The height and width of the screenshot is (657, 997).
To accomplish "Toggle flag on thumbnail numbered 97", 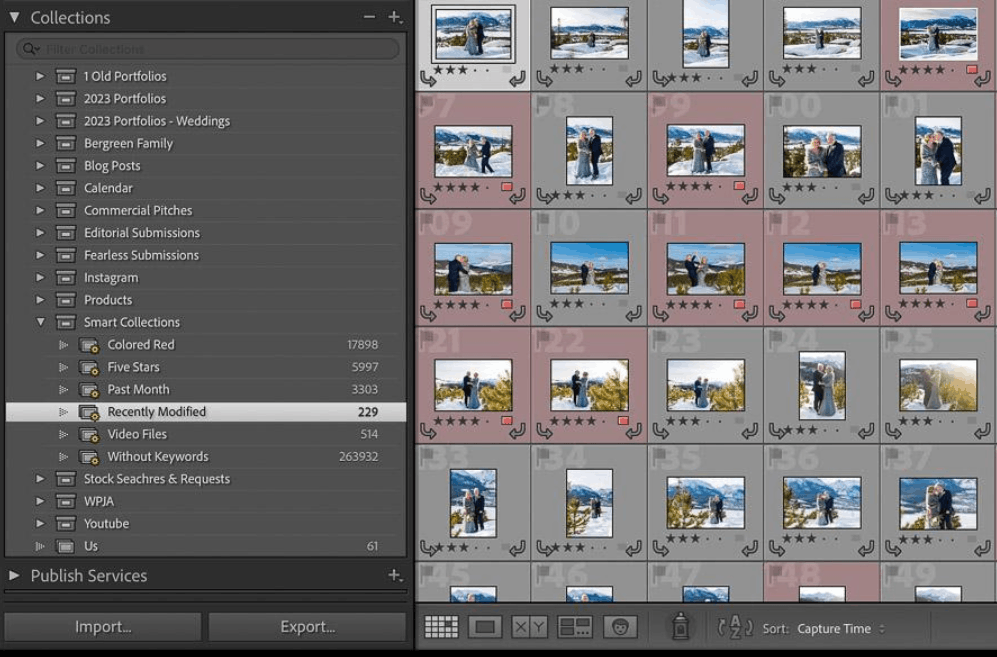I will click(x=426, y=102).
